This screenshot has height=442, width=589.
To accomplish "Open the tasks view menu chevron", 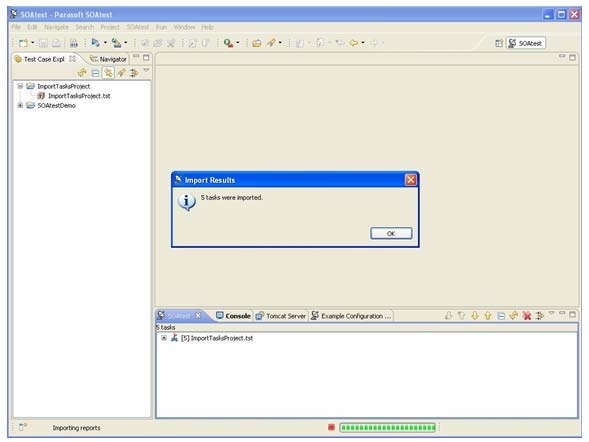I will pyautogui.click(x=551, y=312).
